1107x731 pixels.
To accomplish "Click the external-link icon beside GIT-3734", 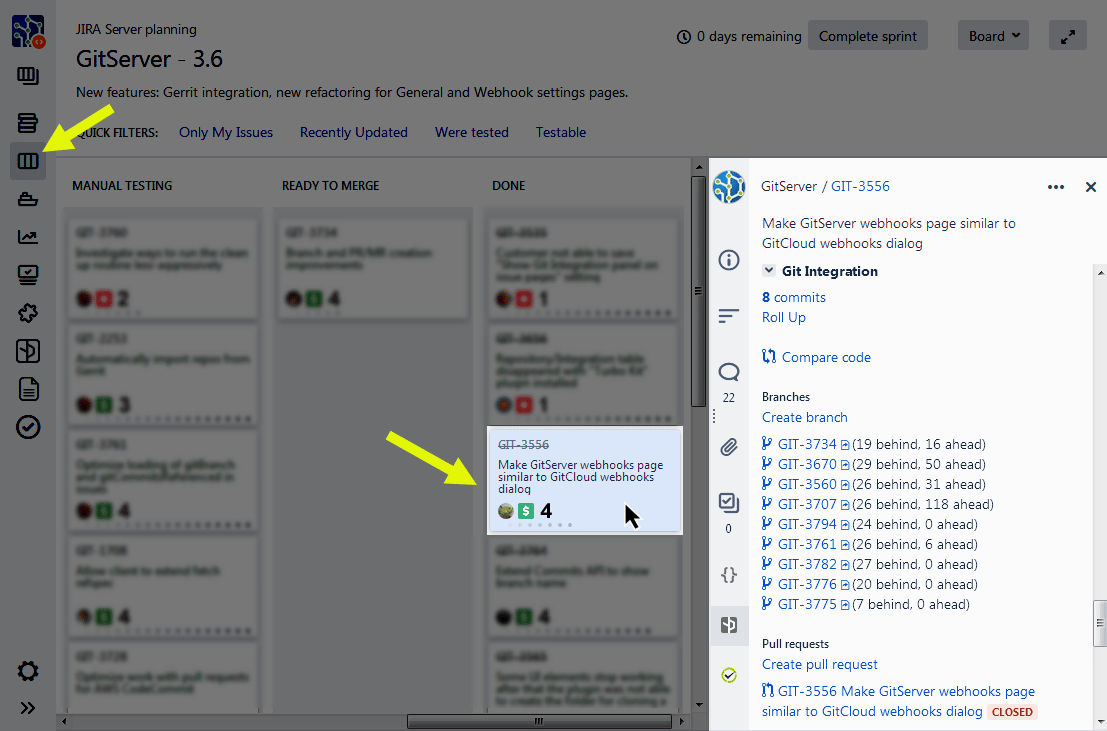I will [845, 446].
